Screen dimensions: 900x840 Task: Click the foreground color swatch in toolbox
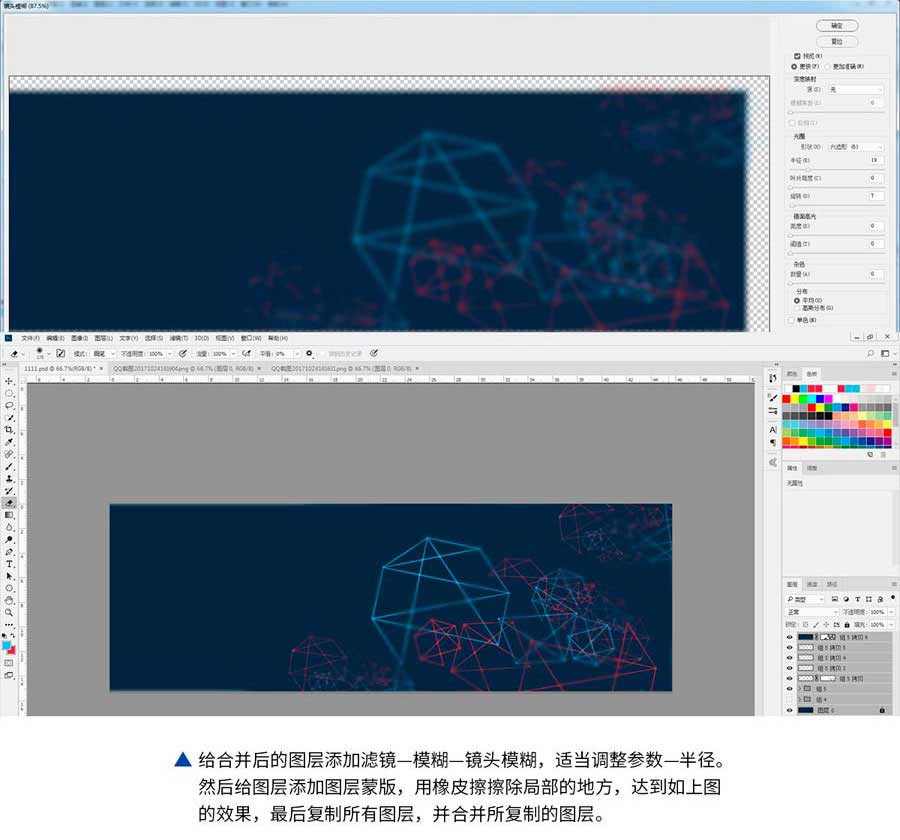(6, 646)
